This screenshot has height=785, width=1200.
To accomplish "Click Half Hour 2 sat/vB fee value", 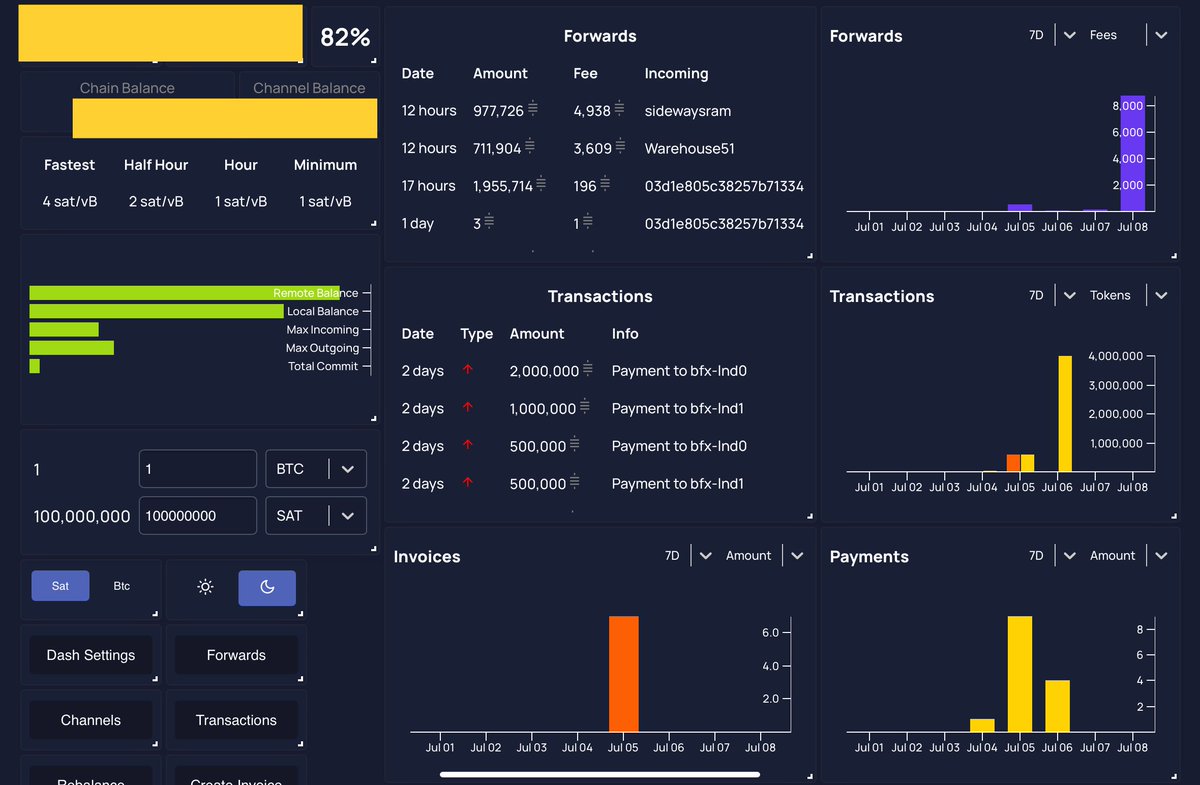I will coord(156,201).
